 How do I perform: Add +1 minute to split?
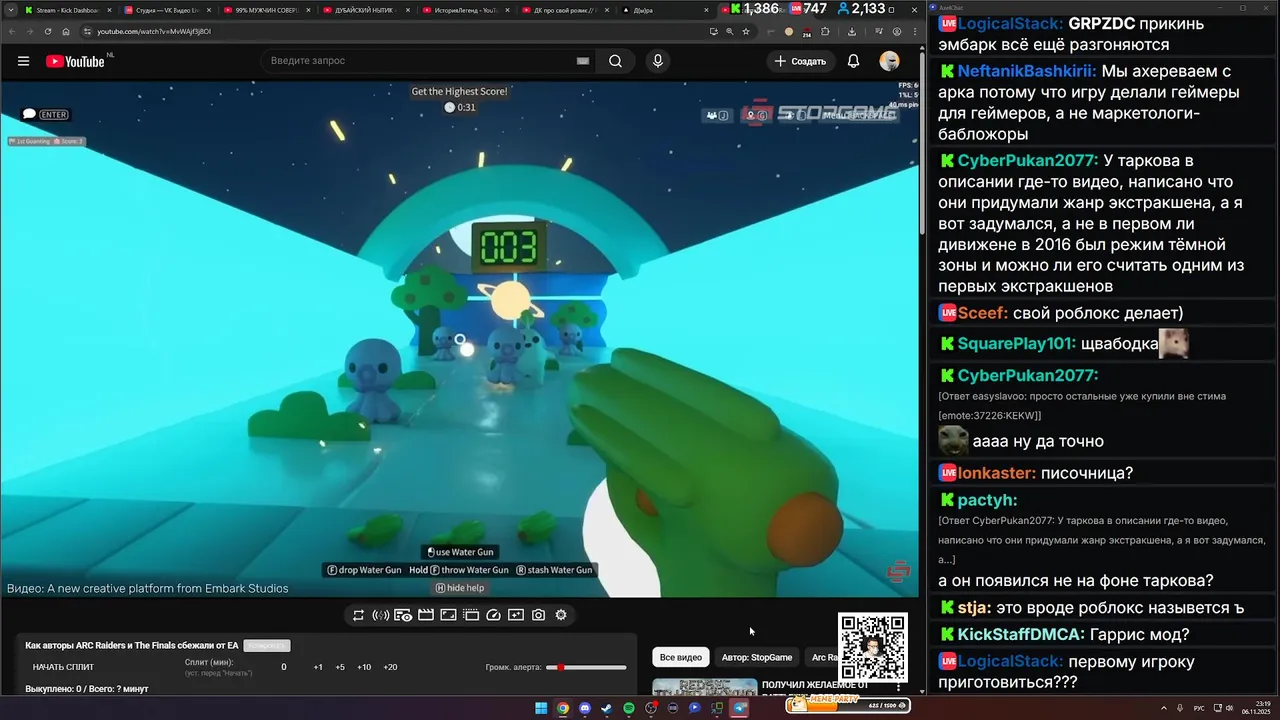click(318, 667)
